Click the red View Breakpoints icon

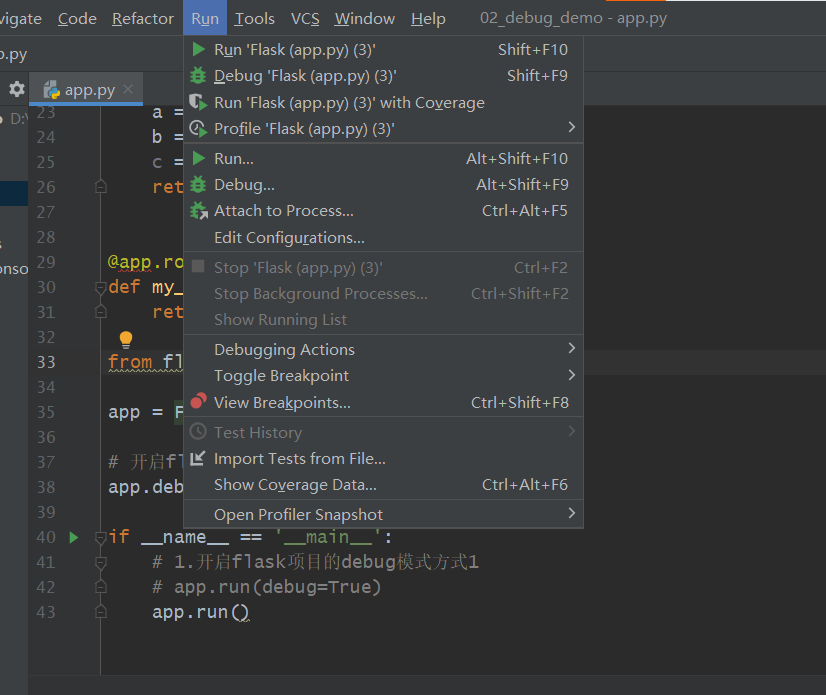[x=199, y=402]
